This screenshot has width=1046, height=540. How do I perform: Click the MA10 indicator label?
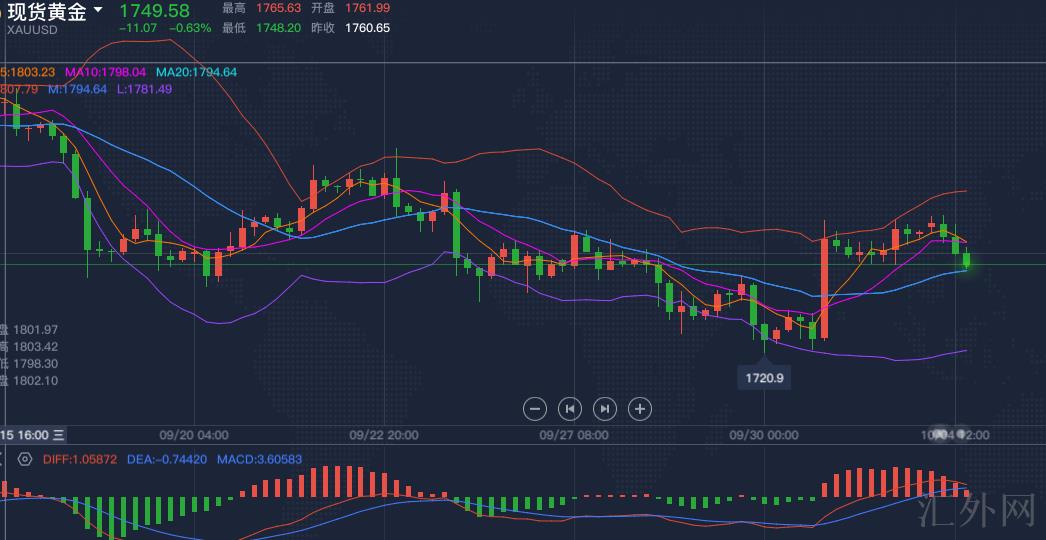pyautogui.click(x=105, y=72)
